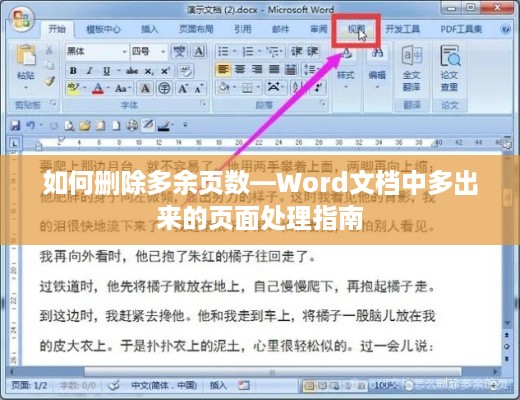The width and height of the screenshot is (520, 400).
Task: Switch to the 模板中心 tab
Action: pyautogui.click(x=103, y=29)
